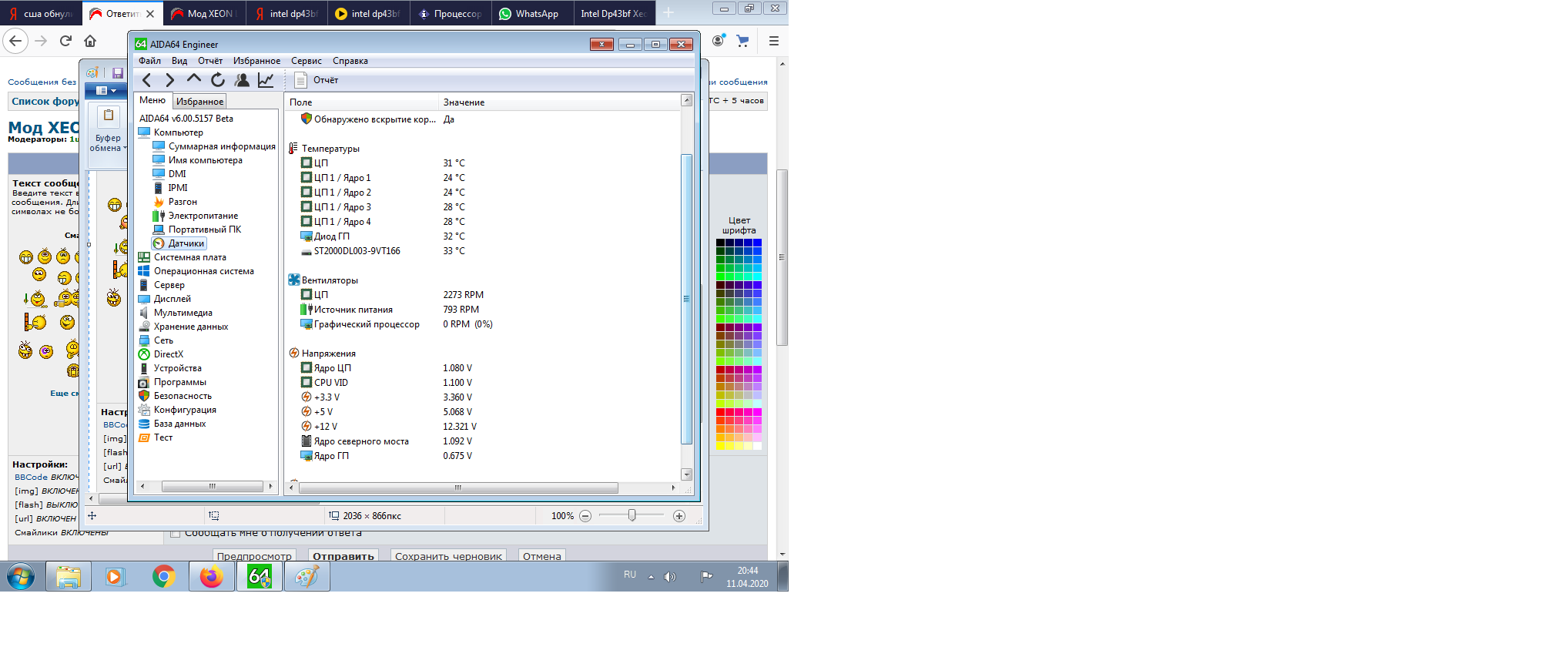Open the Справка menu
1568x667 pixels.
click(350, 61)
